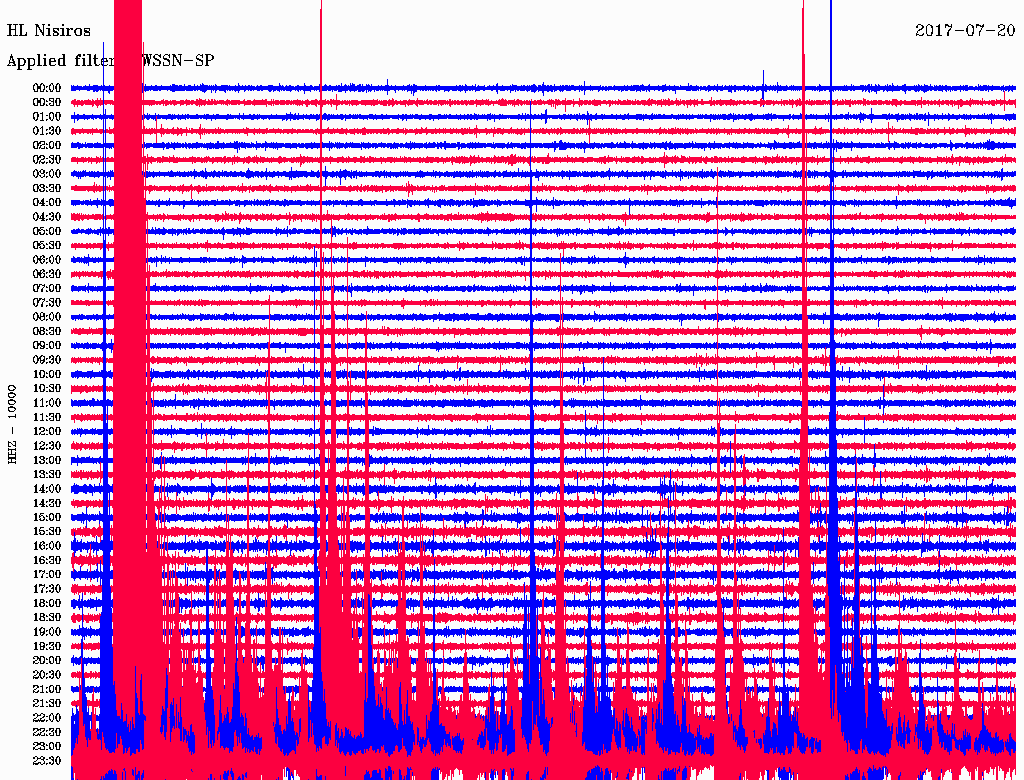Select the 00:30 time label
The image size is (1024, 780).
(x=47, y=102)
